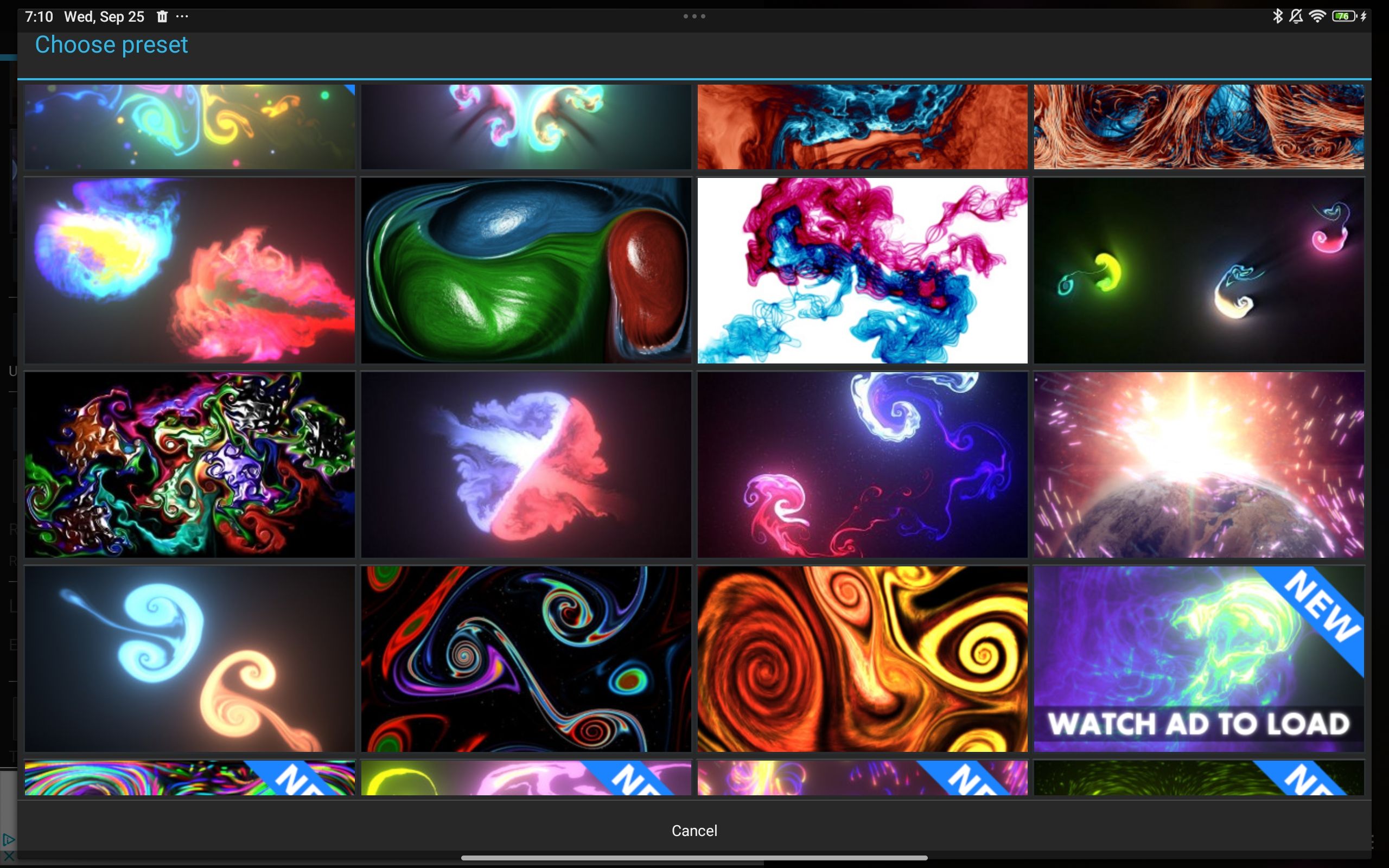Image resolution: width=1389 pixels, height=868 pixels.
Task: Select the planet sunrise explosion preset
Action: tap(1199, 464)
